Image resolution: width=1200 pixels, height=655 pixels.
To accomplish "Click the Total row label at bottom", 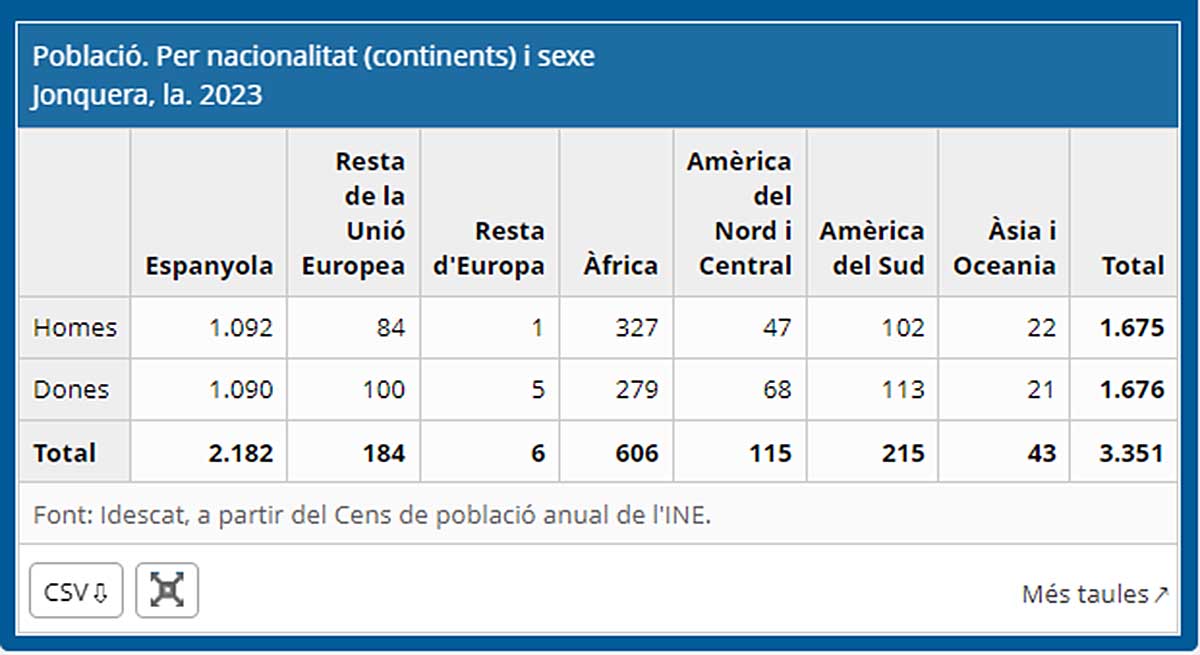I will 65,453.
